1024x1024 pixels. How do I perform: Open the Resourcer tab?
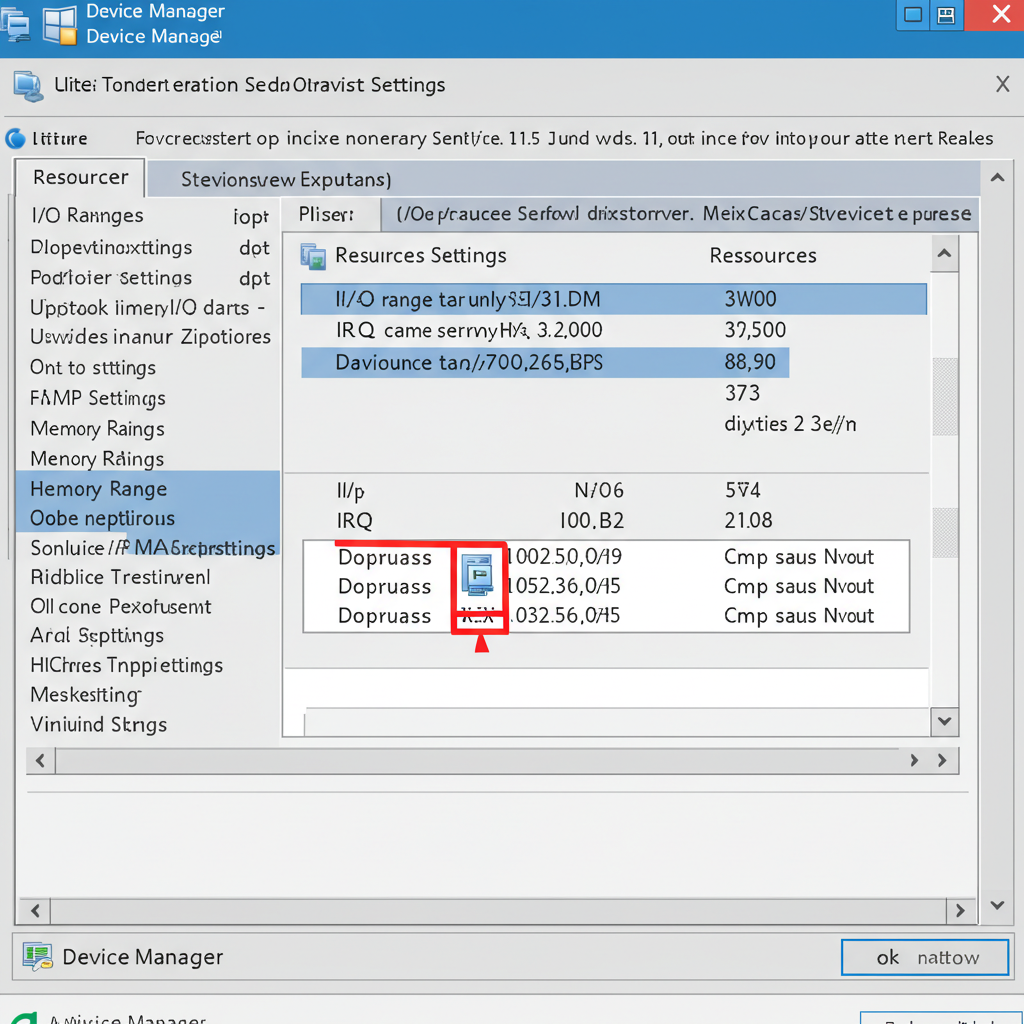80,178
